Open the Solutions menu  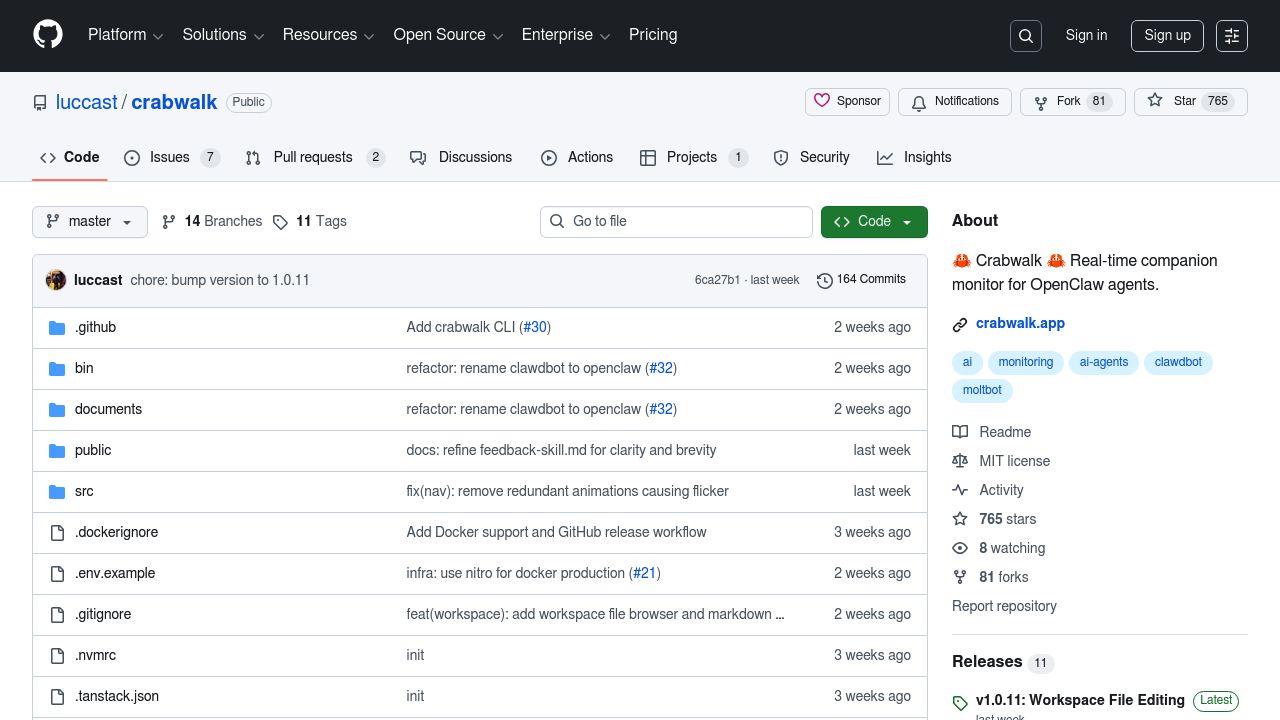223,35
